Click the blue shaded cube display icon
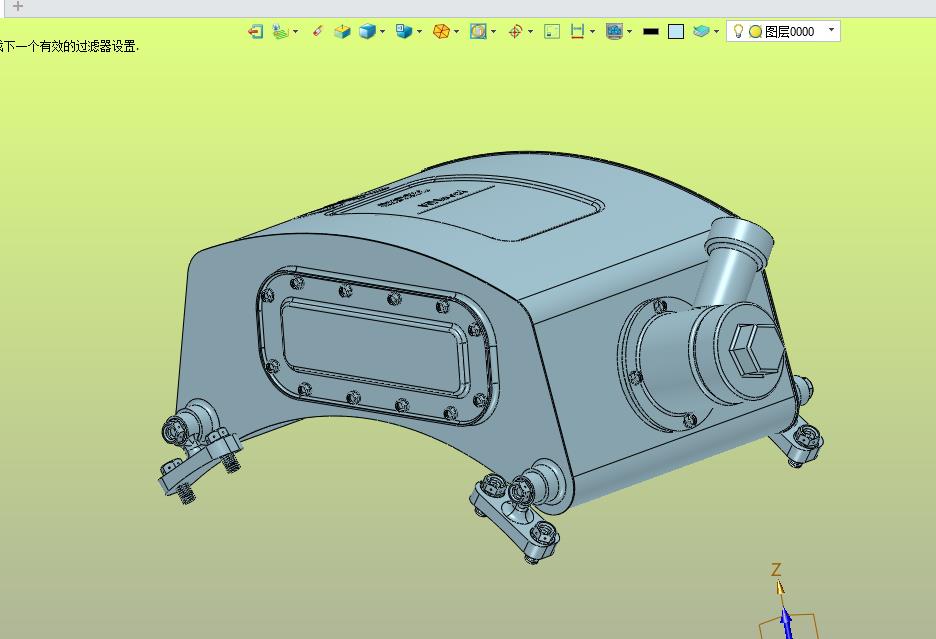936x639 pixels. (367, 32)
